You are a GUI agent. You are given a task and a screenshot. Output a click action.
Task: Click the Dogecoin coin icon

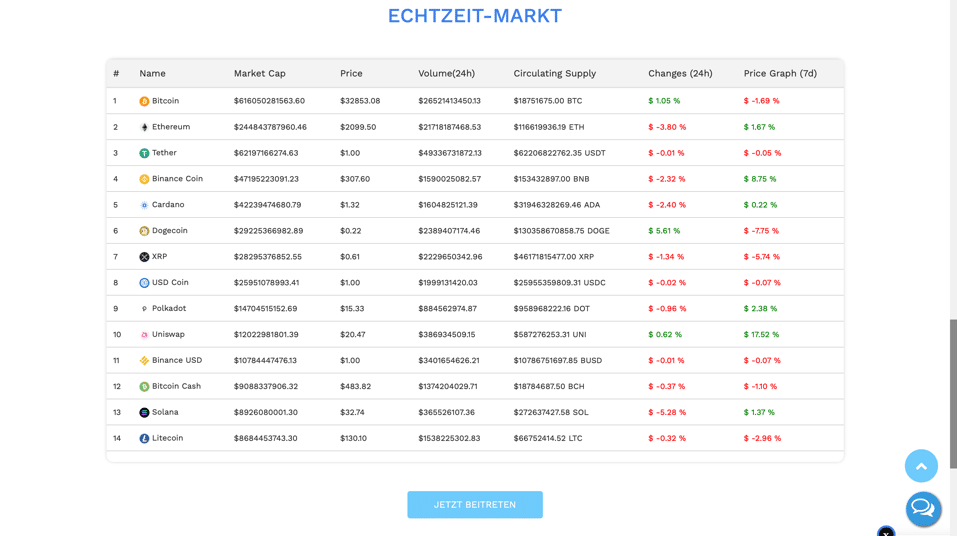144,231
